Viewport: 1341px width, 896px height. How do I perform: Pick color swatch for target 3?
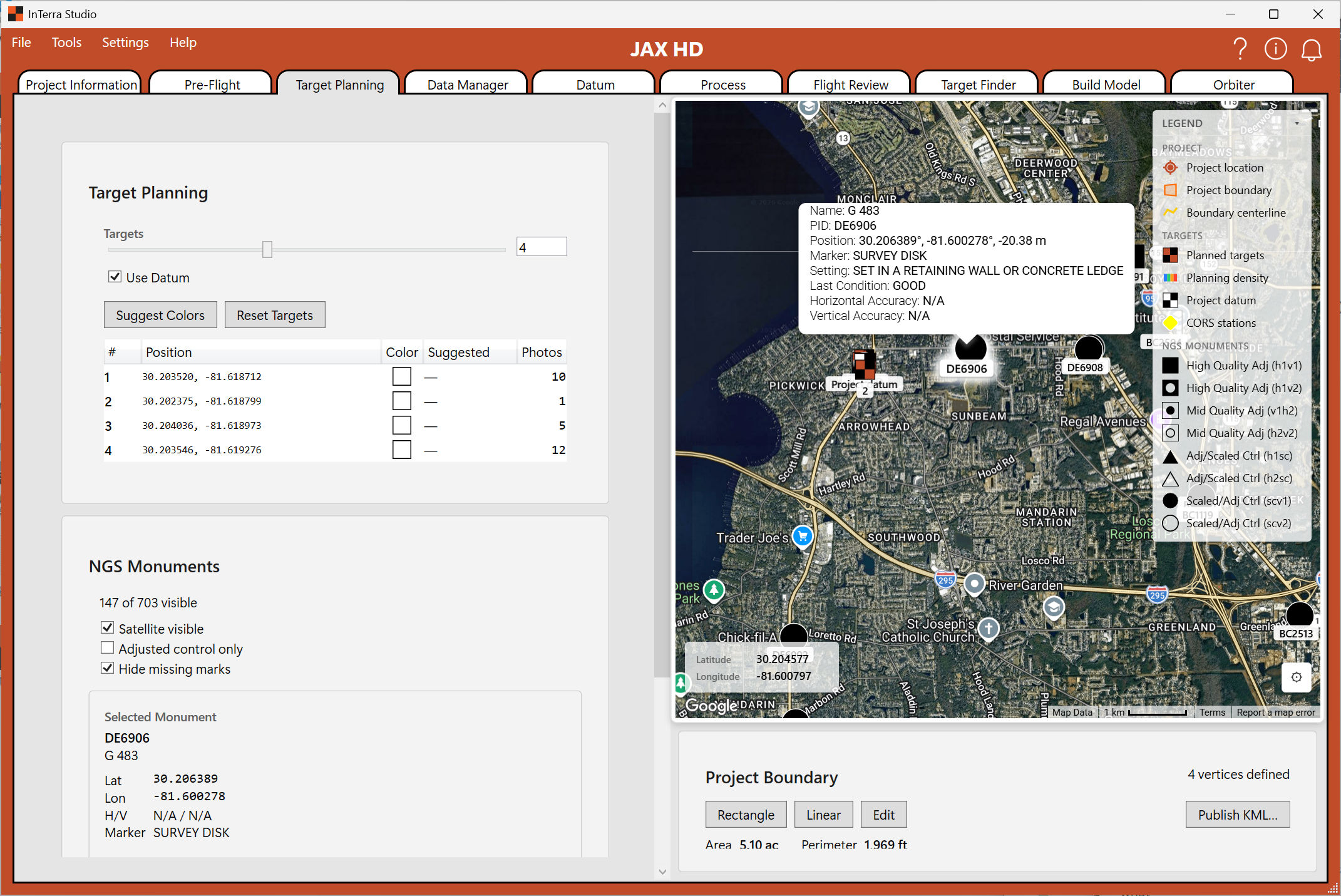402,425
